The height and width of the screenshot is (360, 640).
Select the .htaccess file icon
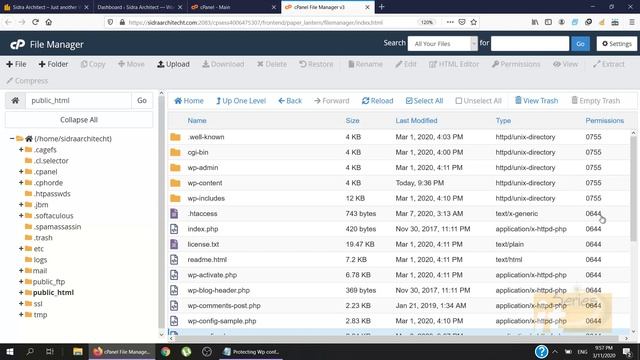(x=174, y=213)
